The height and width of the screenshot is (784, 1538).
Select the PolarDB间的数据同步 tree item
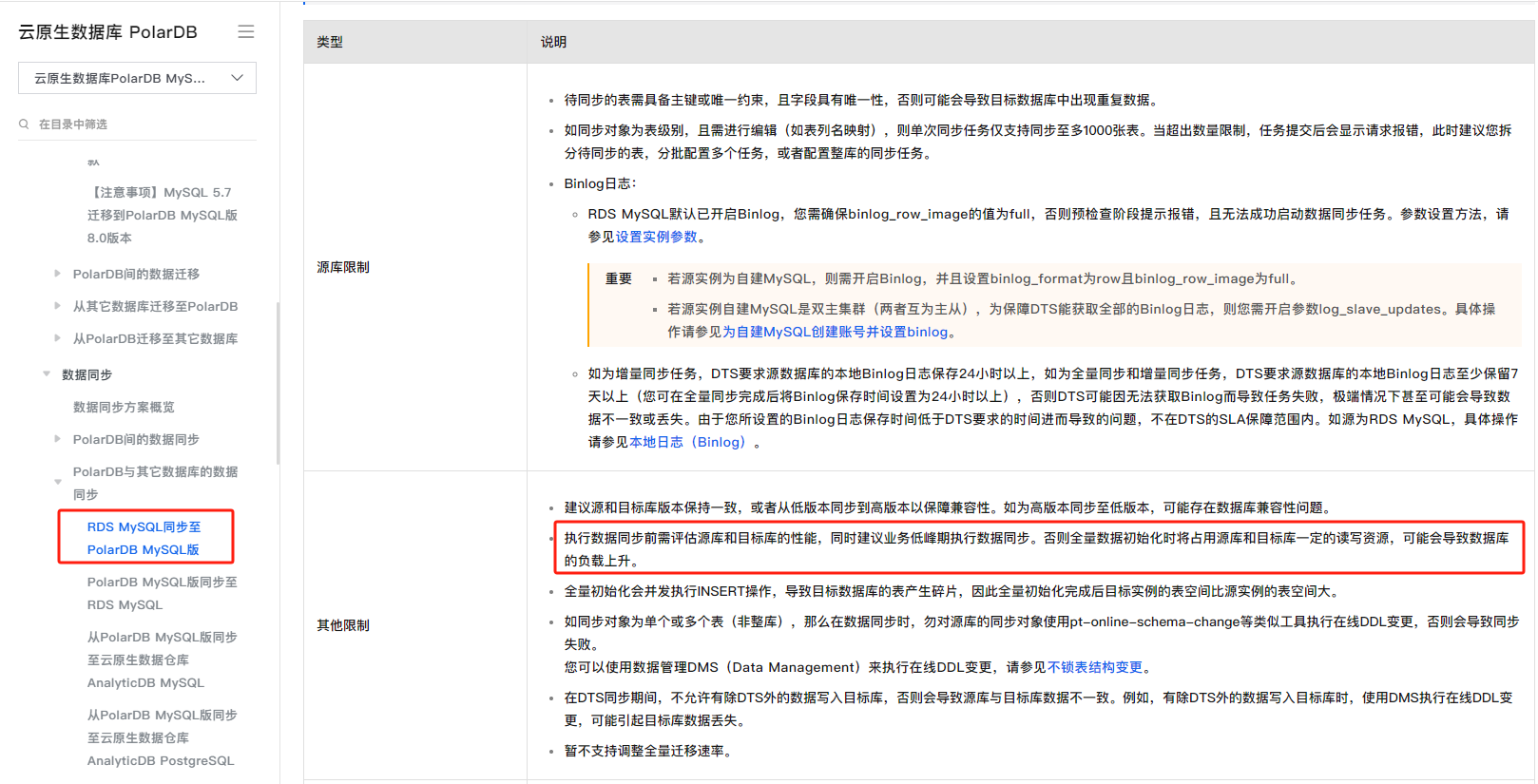pyautogui.click(x=136, y=439)
